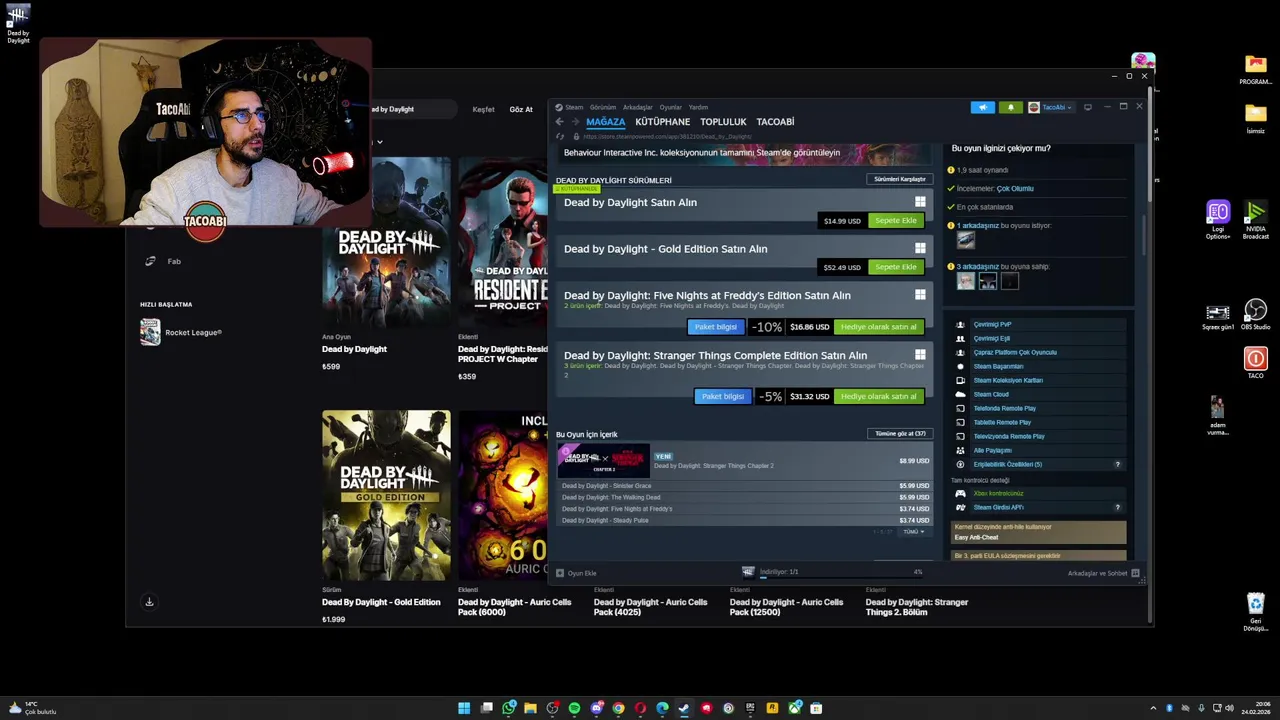Click the Windows Start button
Image resolution: width=1280 pixels, height=720 pixels.
point(464,708)
